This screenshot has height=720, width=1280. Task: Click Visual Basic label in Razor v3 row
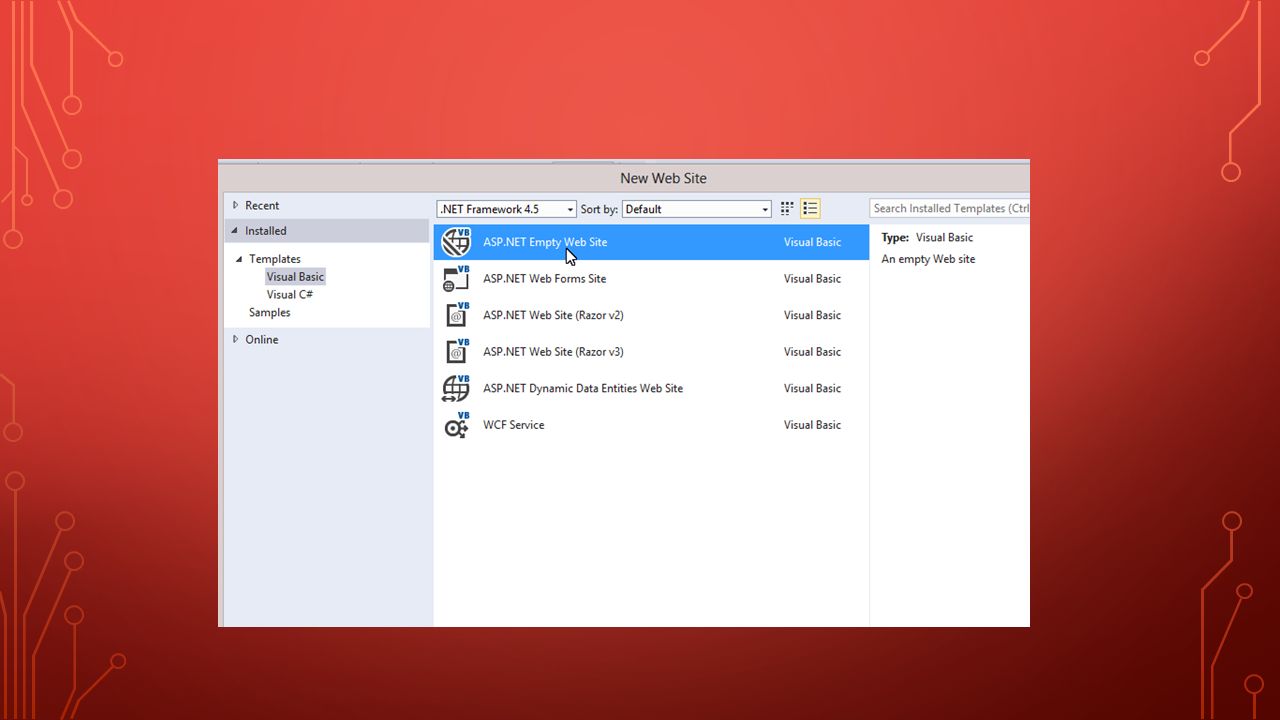(x=812, y=352)
